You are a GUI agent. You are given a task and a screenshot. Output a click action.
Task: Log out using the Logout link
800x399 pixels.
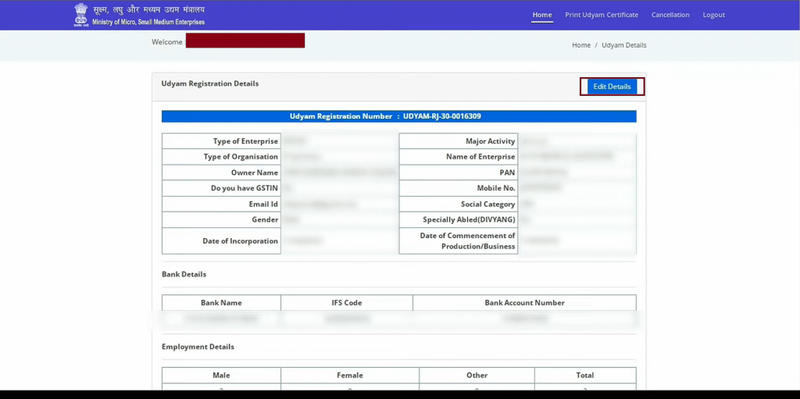(714, 15)
